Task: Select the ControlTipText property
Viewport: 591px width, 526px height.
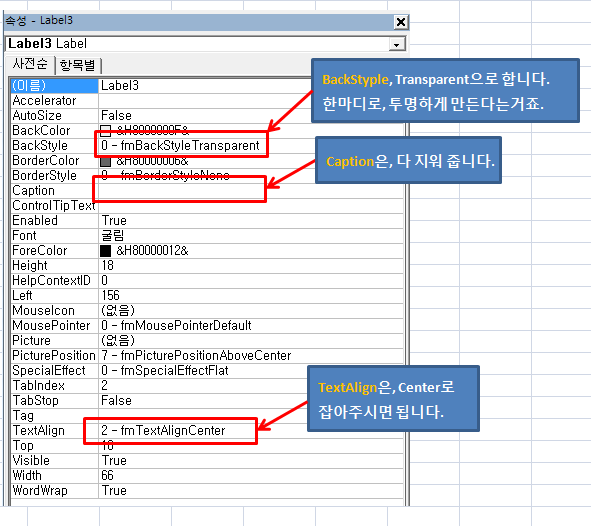Action: (x=54, y=206)
